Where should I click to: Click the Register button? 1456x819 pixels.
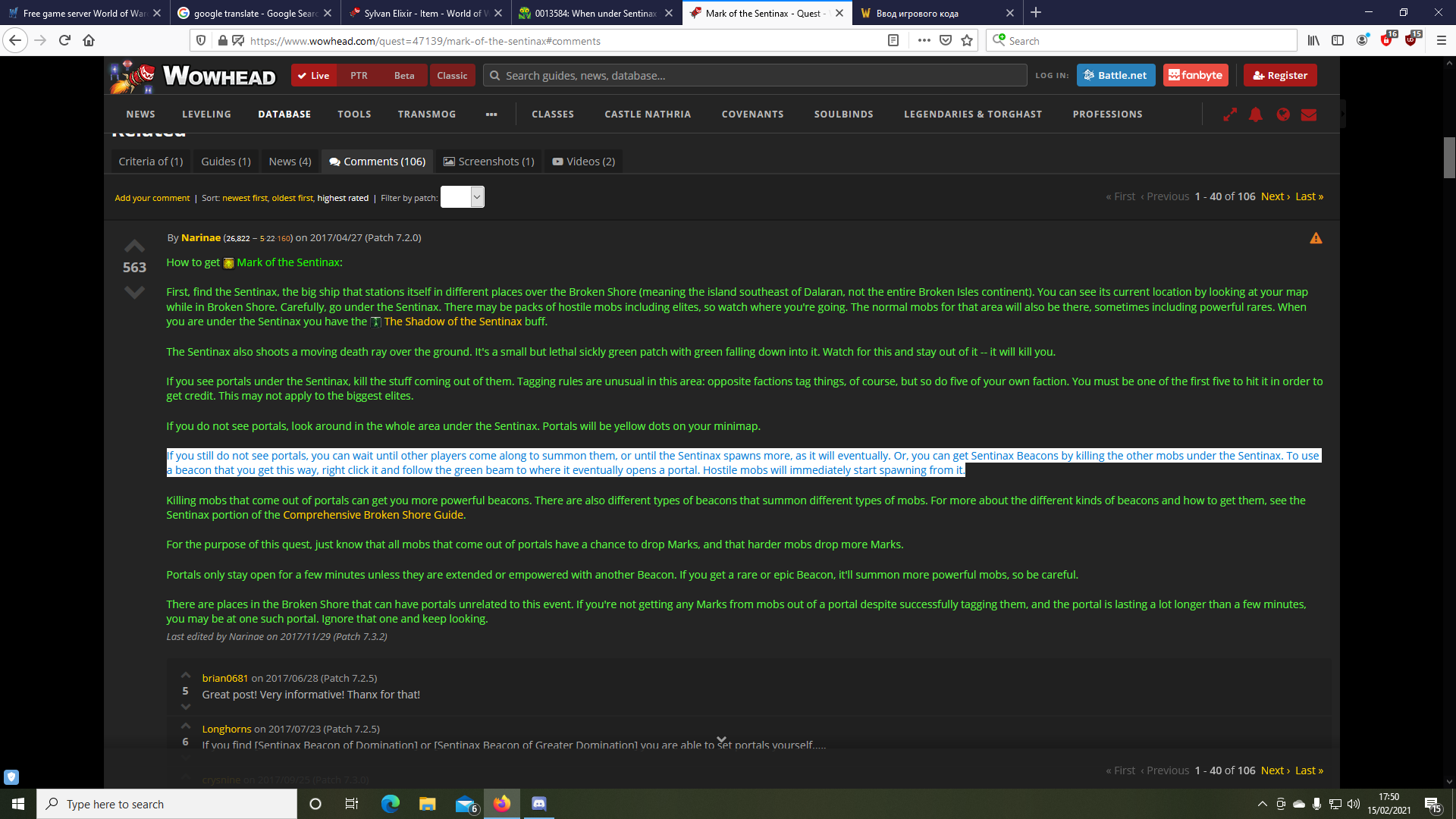click(1280, 75)
